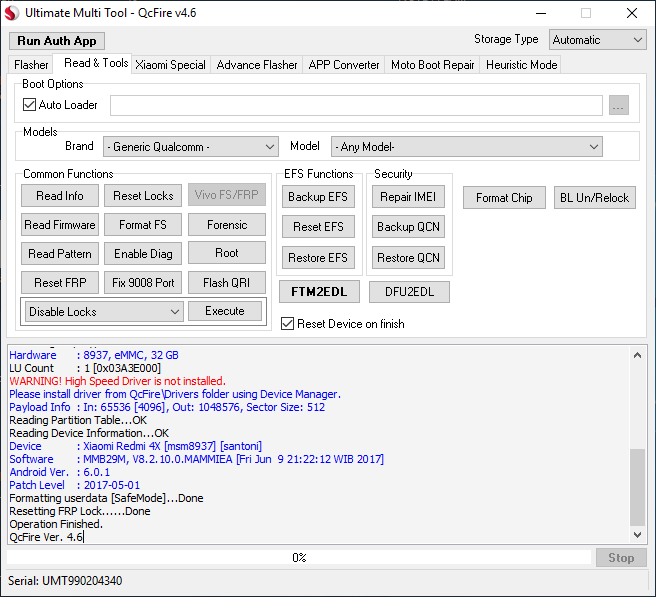Click the 'Android Ver. : 6.0.1' log line
656x597 pixels.
pyautogui.click(x=59, y=472)
